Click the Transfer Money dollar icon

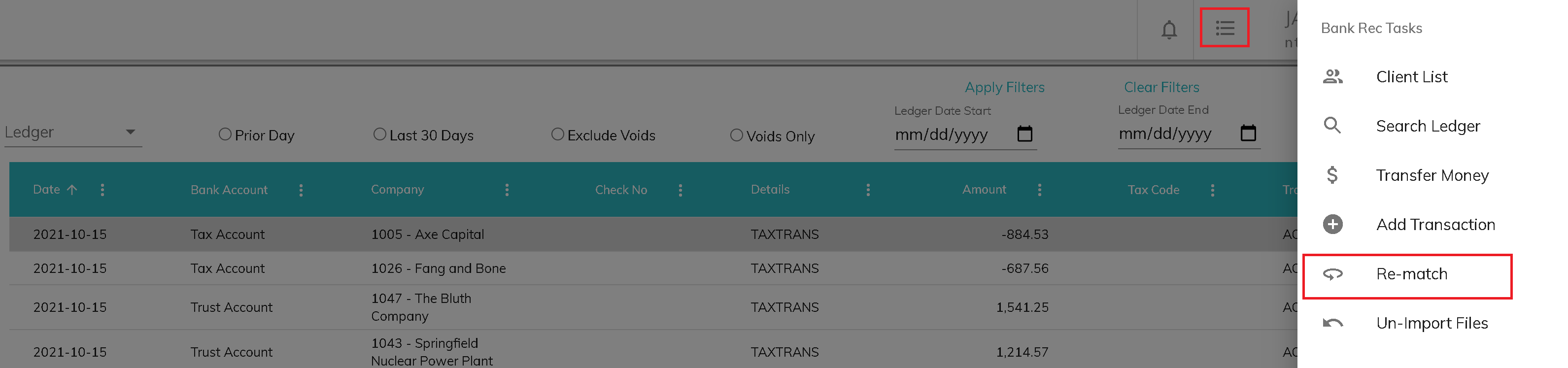coord(1332,175)
